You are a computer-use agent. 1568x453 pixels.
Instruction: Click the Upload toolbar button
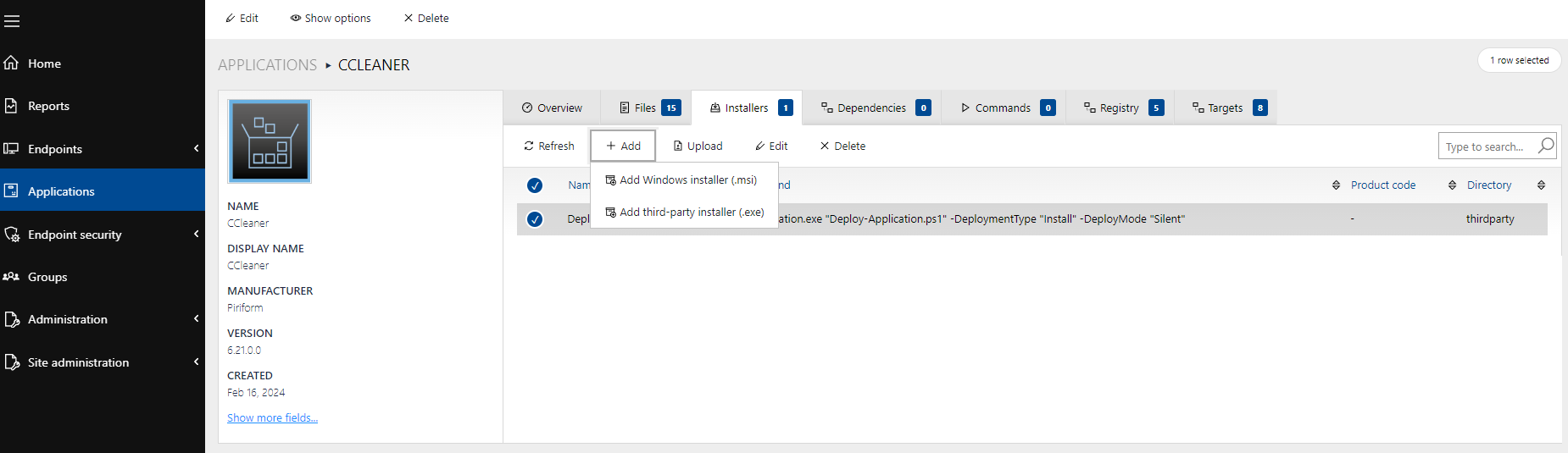[x=698, y=146]
